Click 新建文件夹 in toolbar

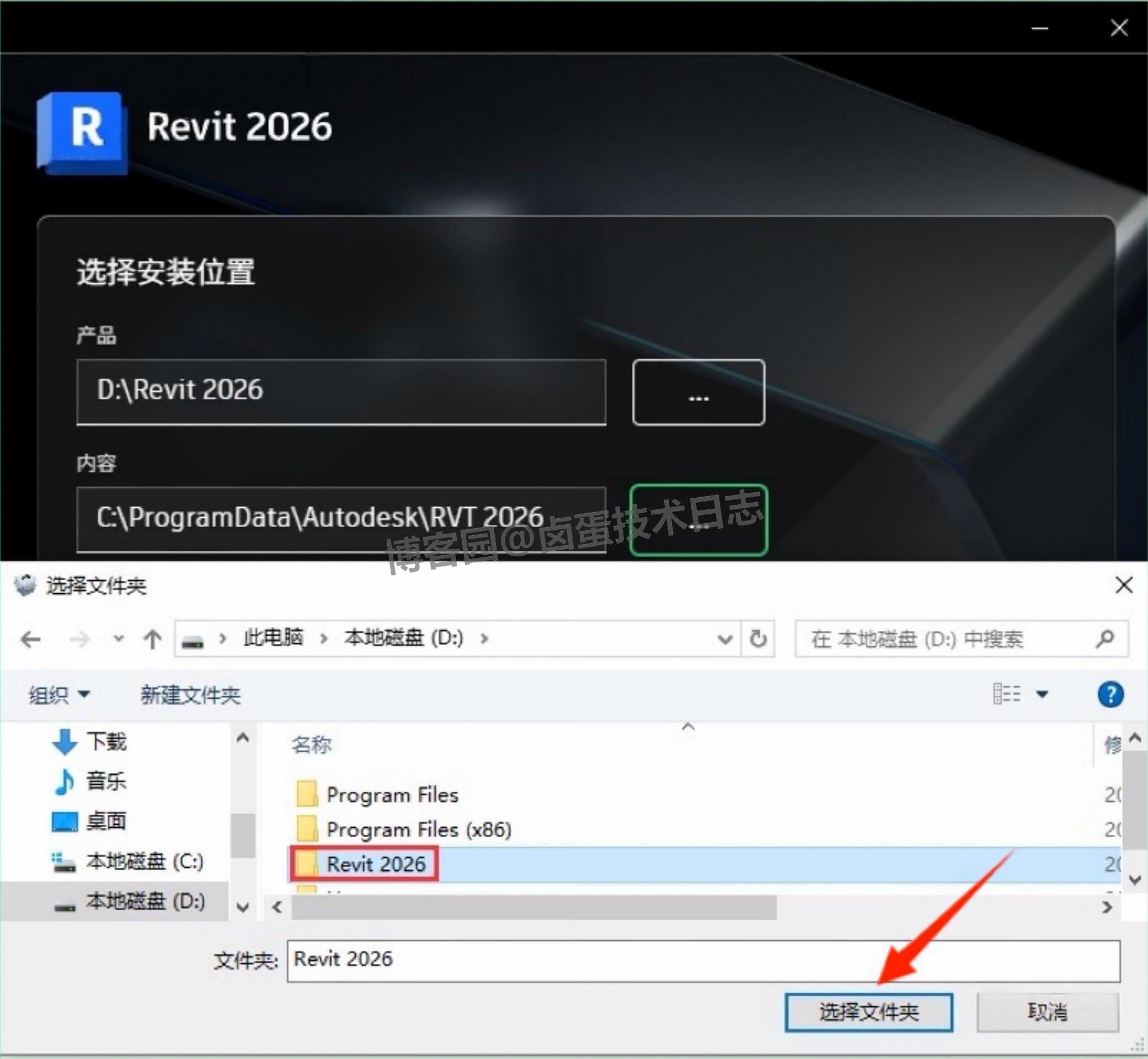coord(190,695)
